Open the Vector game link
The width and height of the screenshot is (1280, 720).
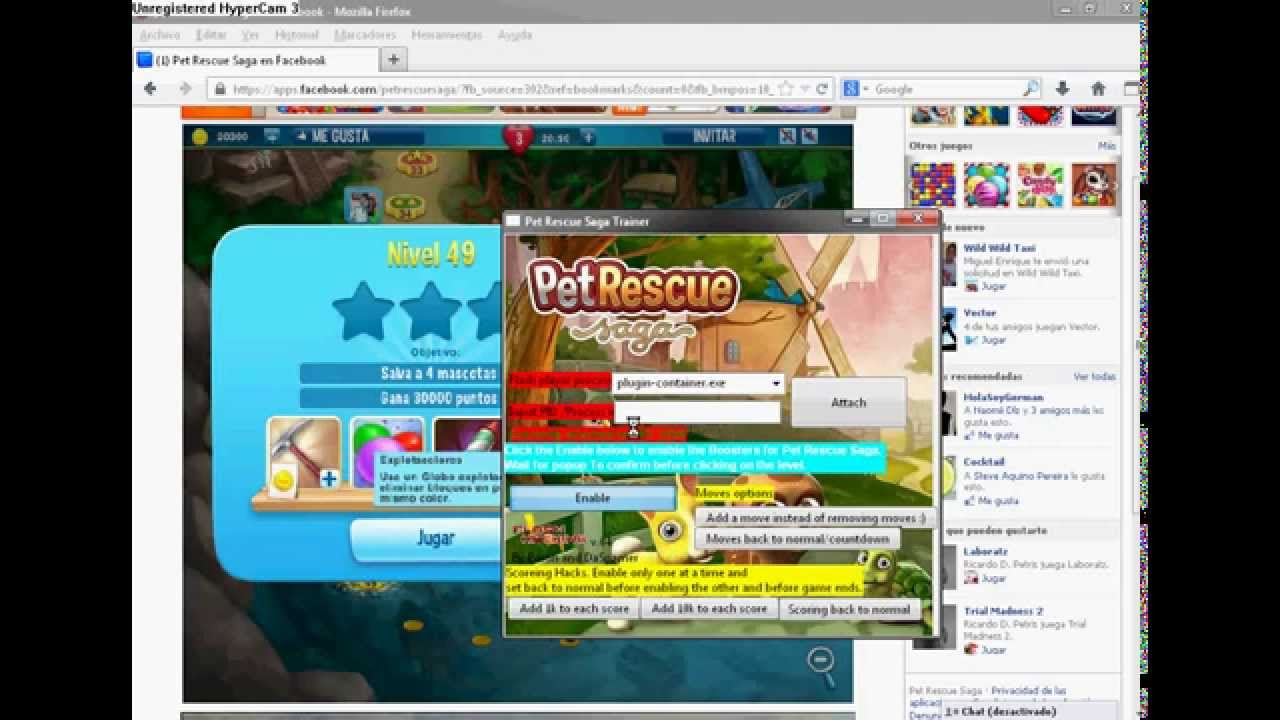(x=979, y=312)
